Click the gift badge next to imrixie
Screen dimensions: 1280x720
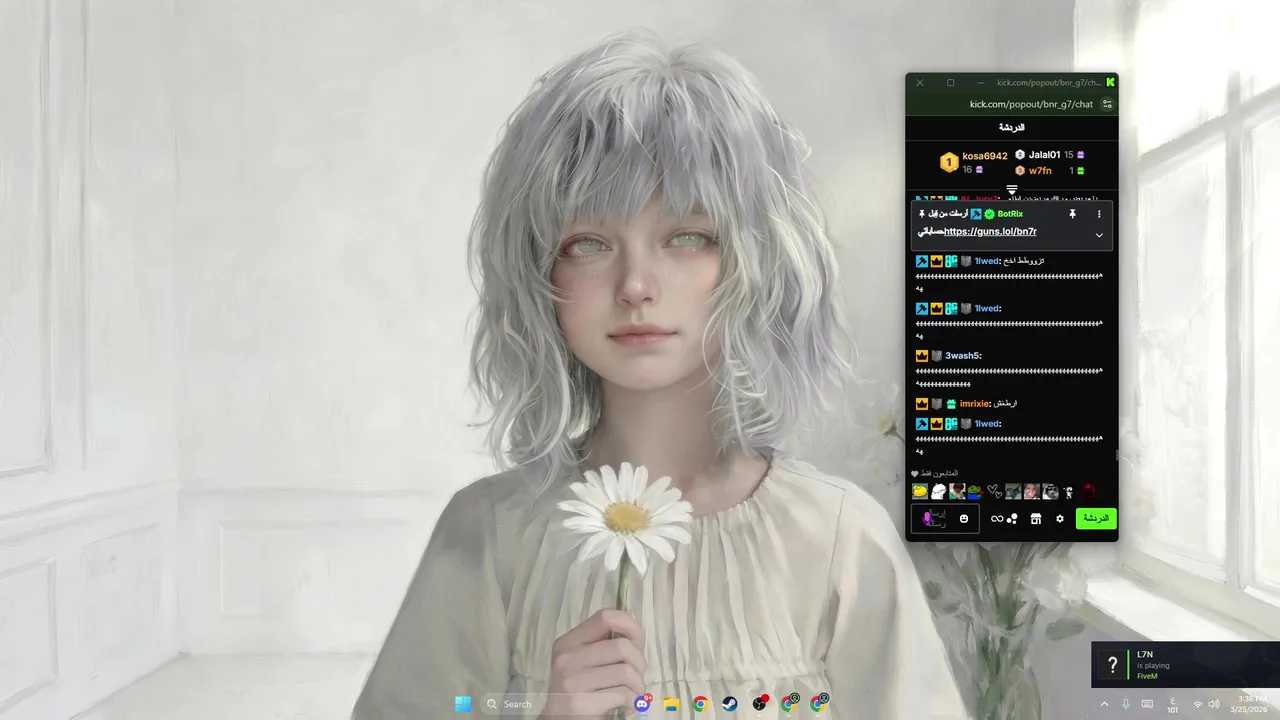[x=952, y=404]
